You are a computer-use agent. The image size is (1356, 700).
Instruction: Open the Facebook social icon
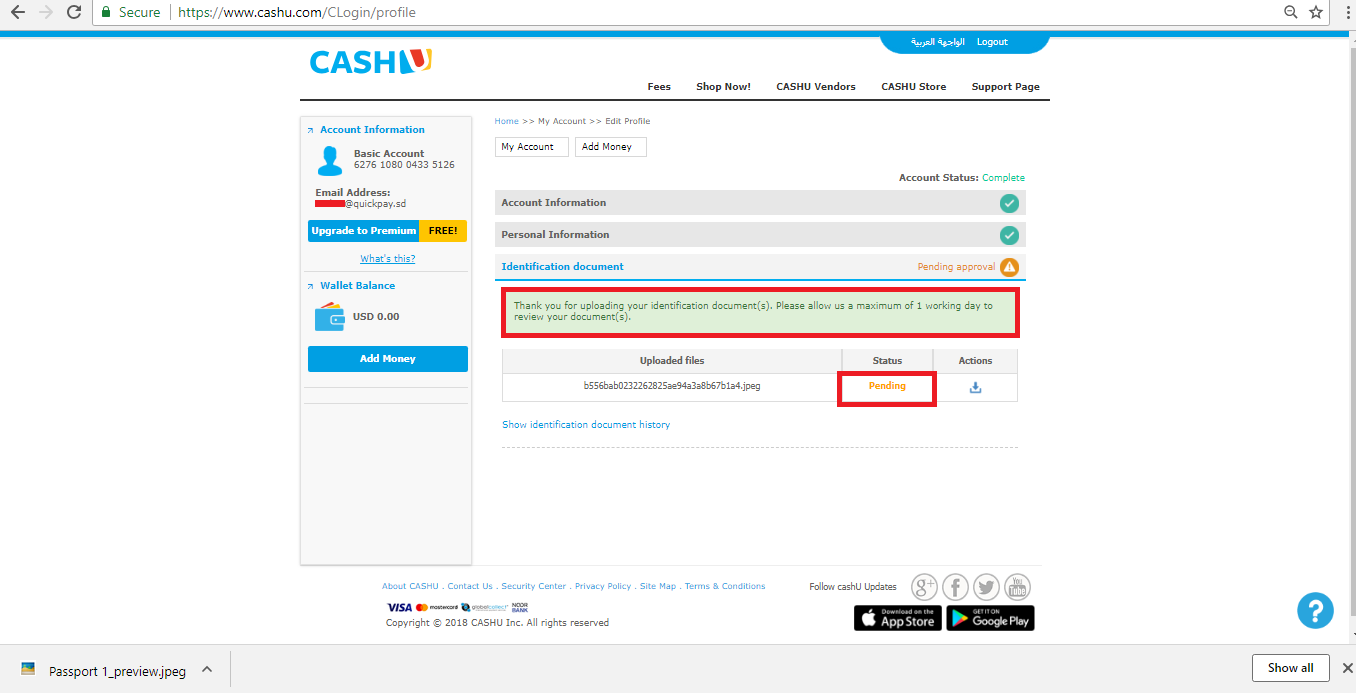pyautogui.click(x=955, y=587)
